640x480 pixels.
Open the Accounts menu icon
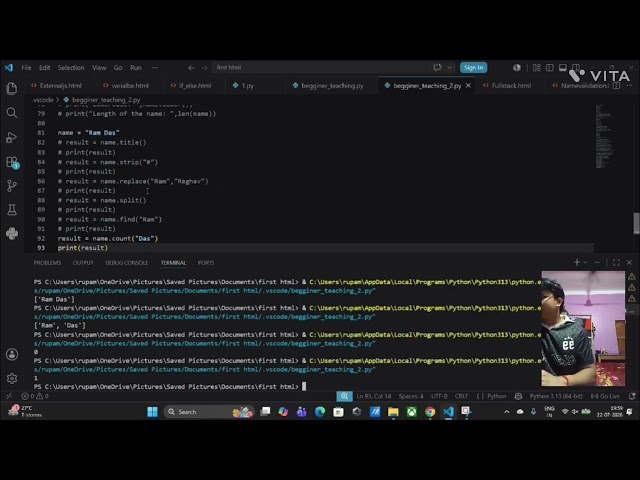[12, 354]
